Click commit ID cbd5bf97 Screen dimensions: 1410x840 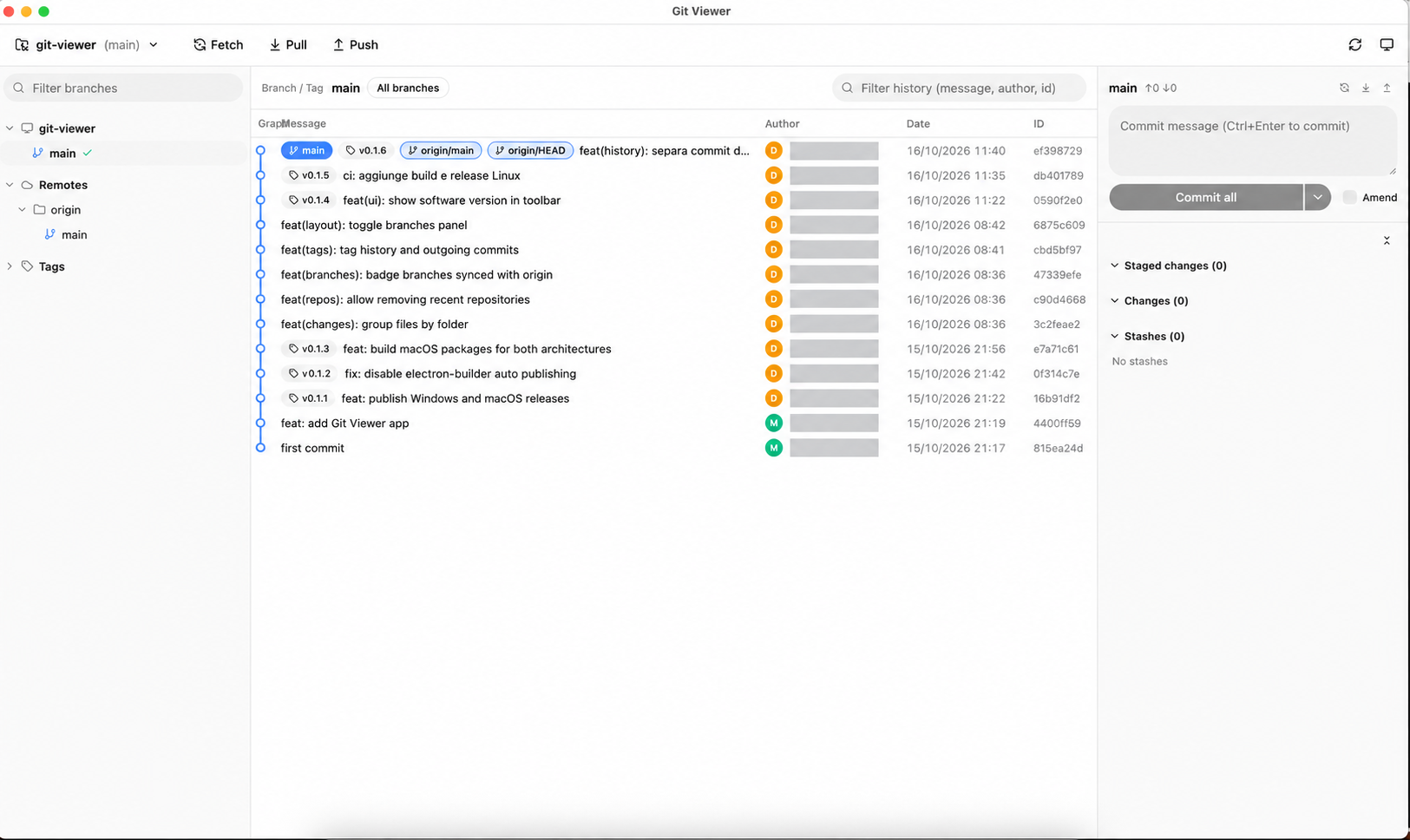pos(1058,250)
